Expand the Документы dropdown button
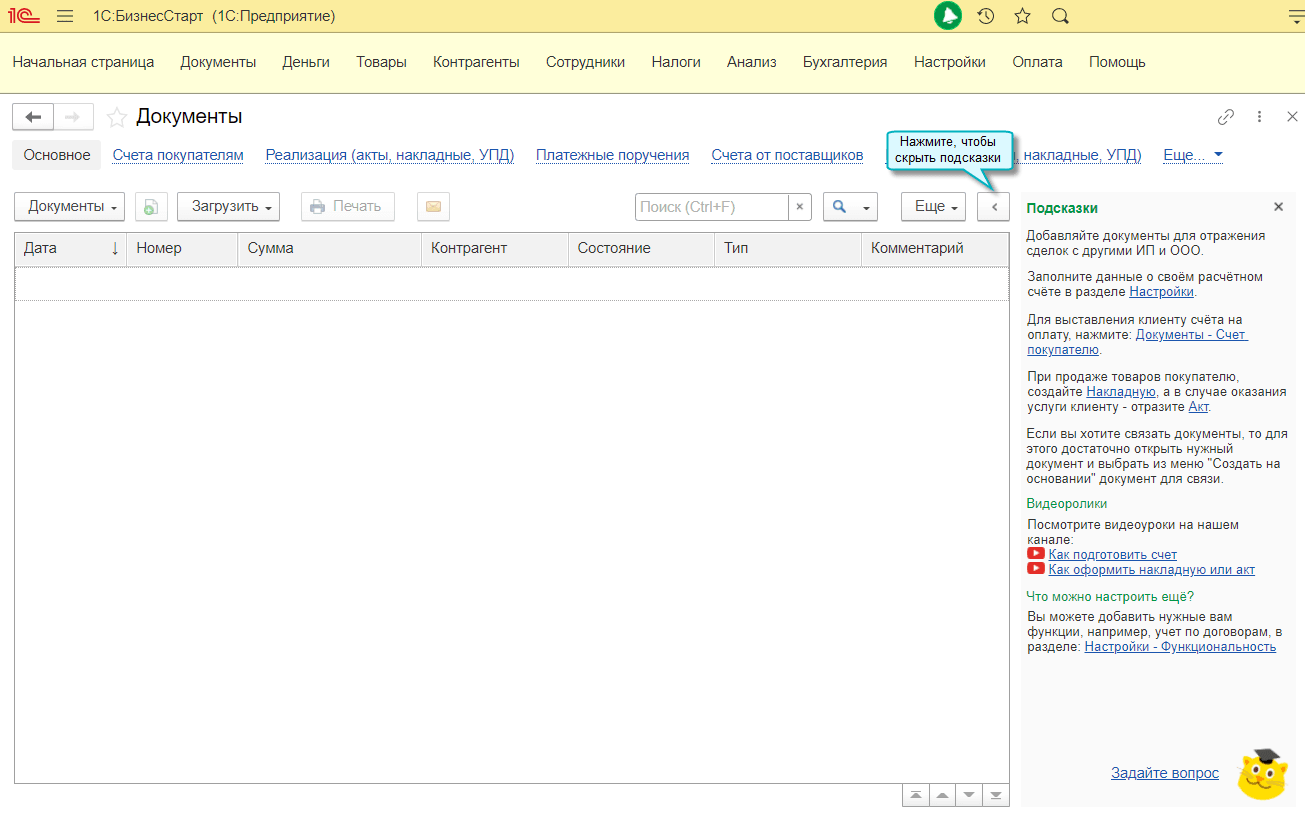 point(69,207)
